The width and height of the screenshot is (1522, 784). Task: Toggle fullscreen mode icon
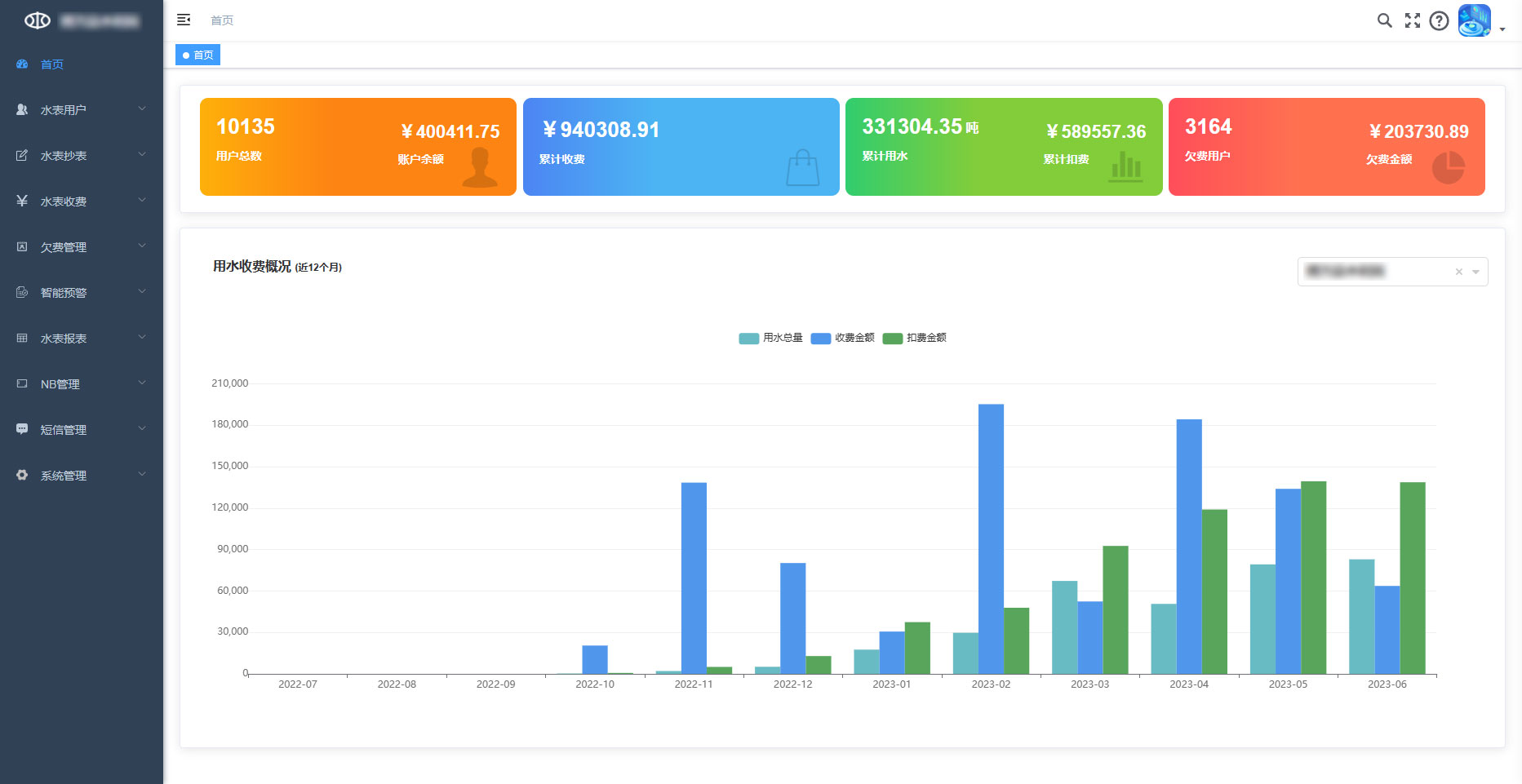[1412, 20]
